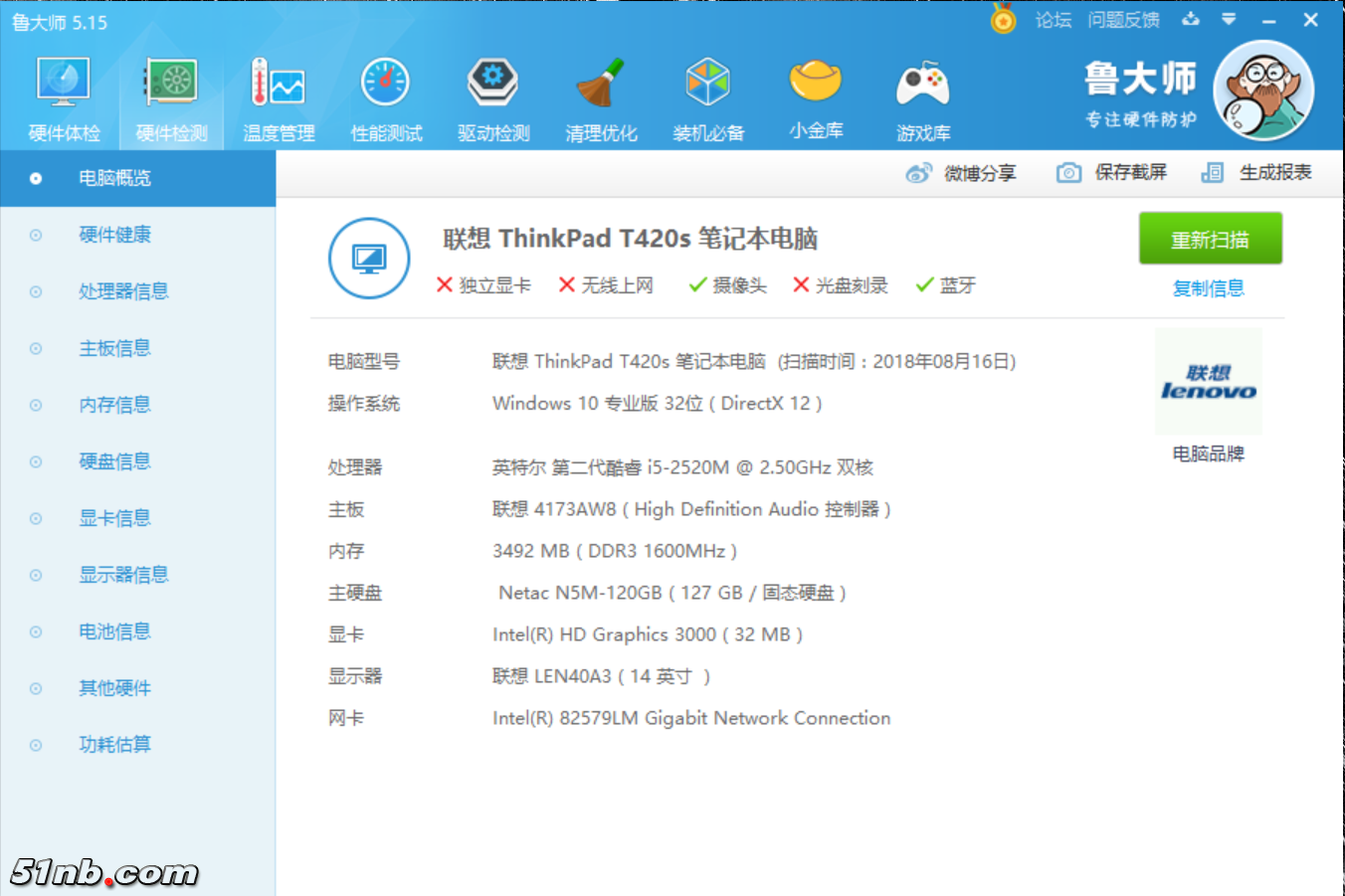Click the 复制信息 copy info link
Image resolution: width=1345 pixels, height=896 pixels.
point(1209,287)
